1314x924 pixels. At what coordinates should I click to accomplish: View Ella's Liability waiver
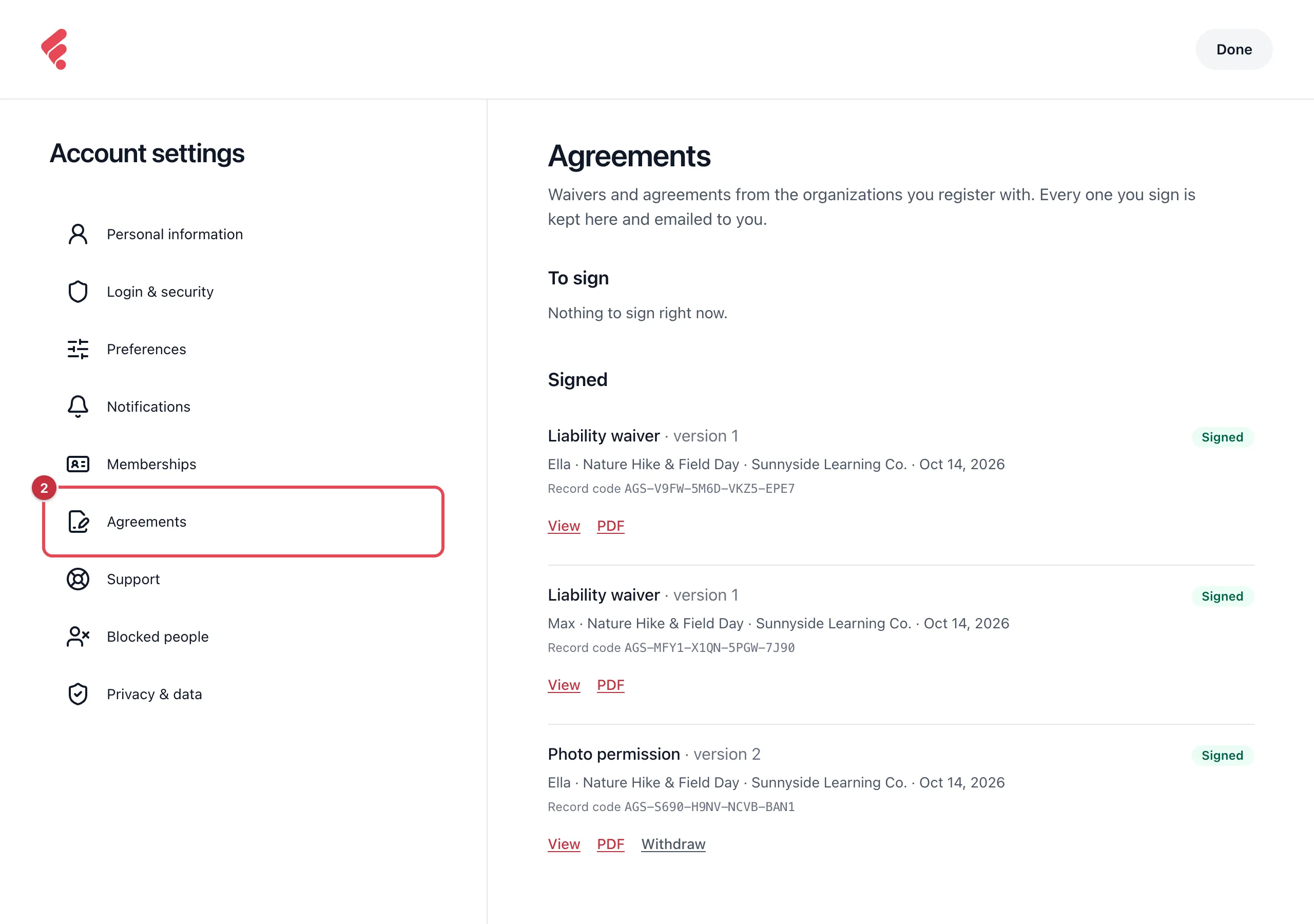[x=564, y=526]
